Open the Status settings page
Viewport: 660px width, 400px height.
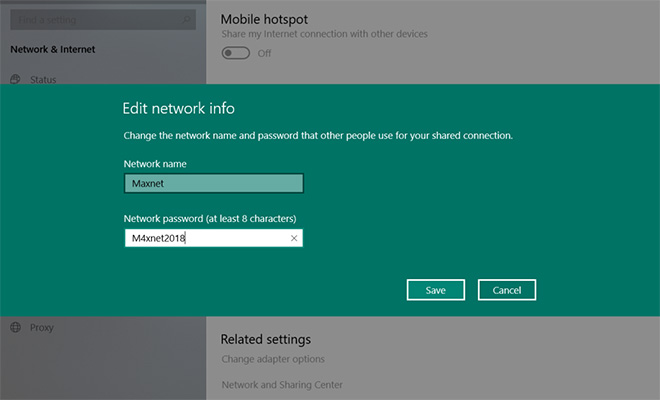point(43,80)
